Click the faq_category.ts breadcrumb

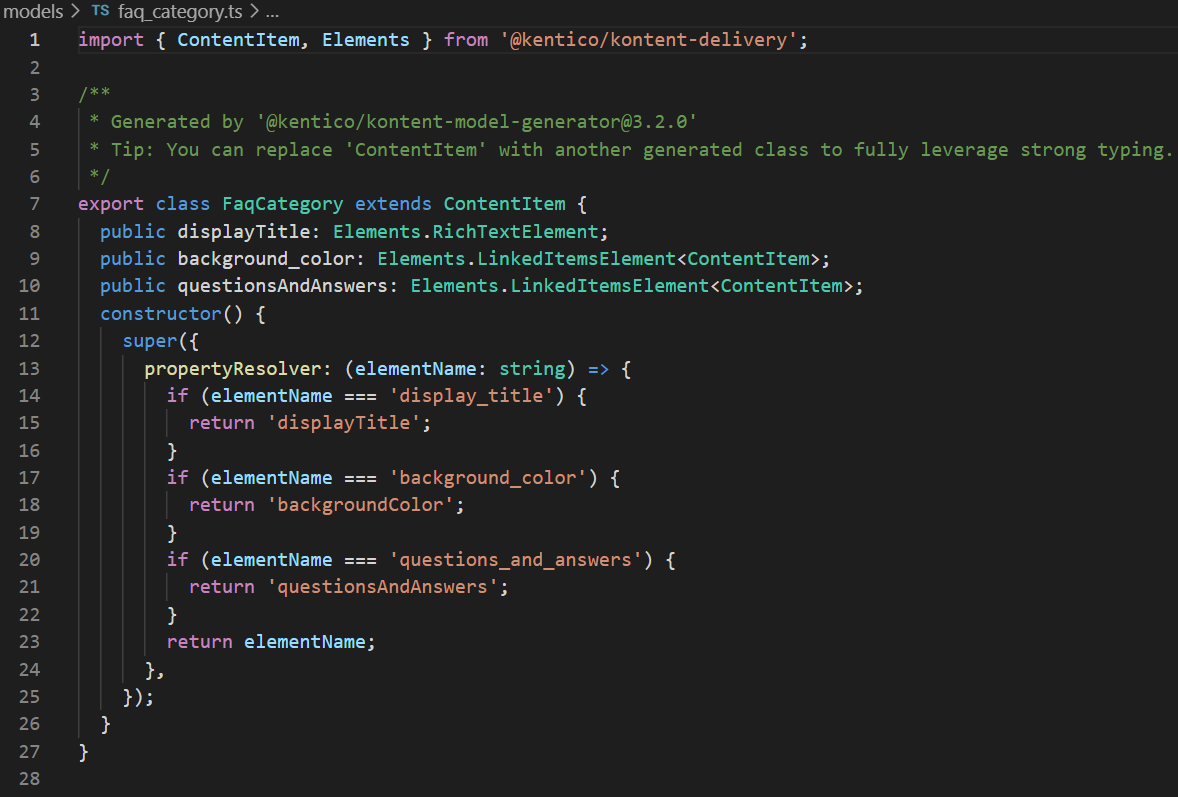coord(180,11)
